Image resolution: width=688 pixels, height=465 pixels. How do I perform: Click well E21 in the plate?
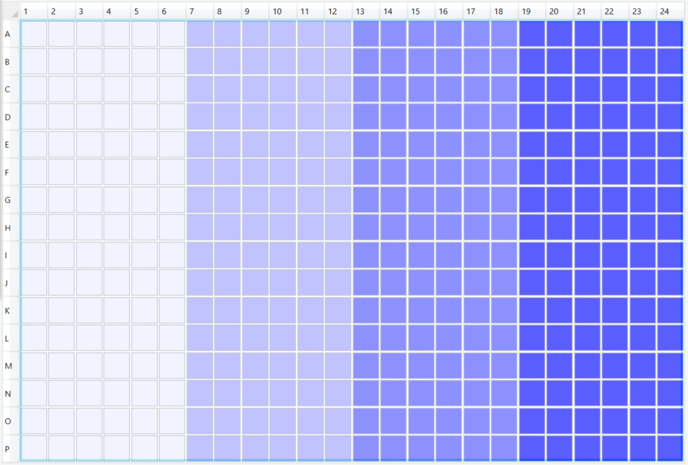pyautogui.click(x=587, y=144)
